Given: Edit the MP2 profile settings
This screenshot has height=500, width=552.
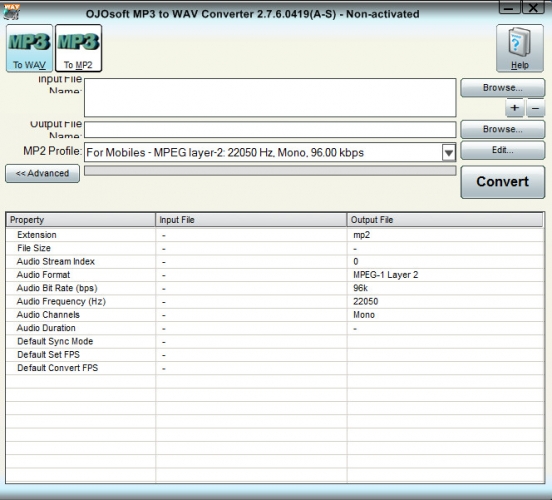Looking at the screenshot, I should [502, 150].
